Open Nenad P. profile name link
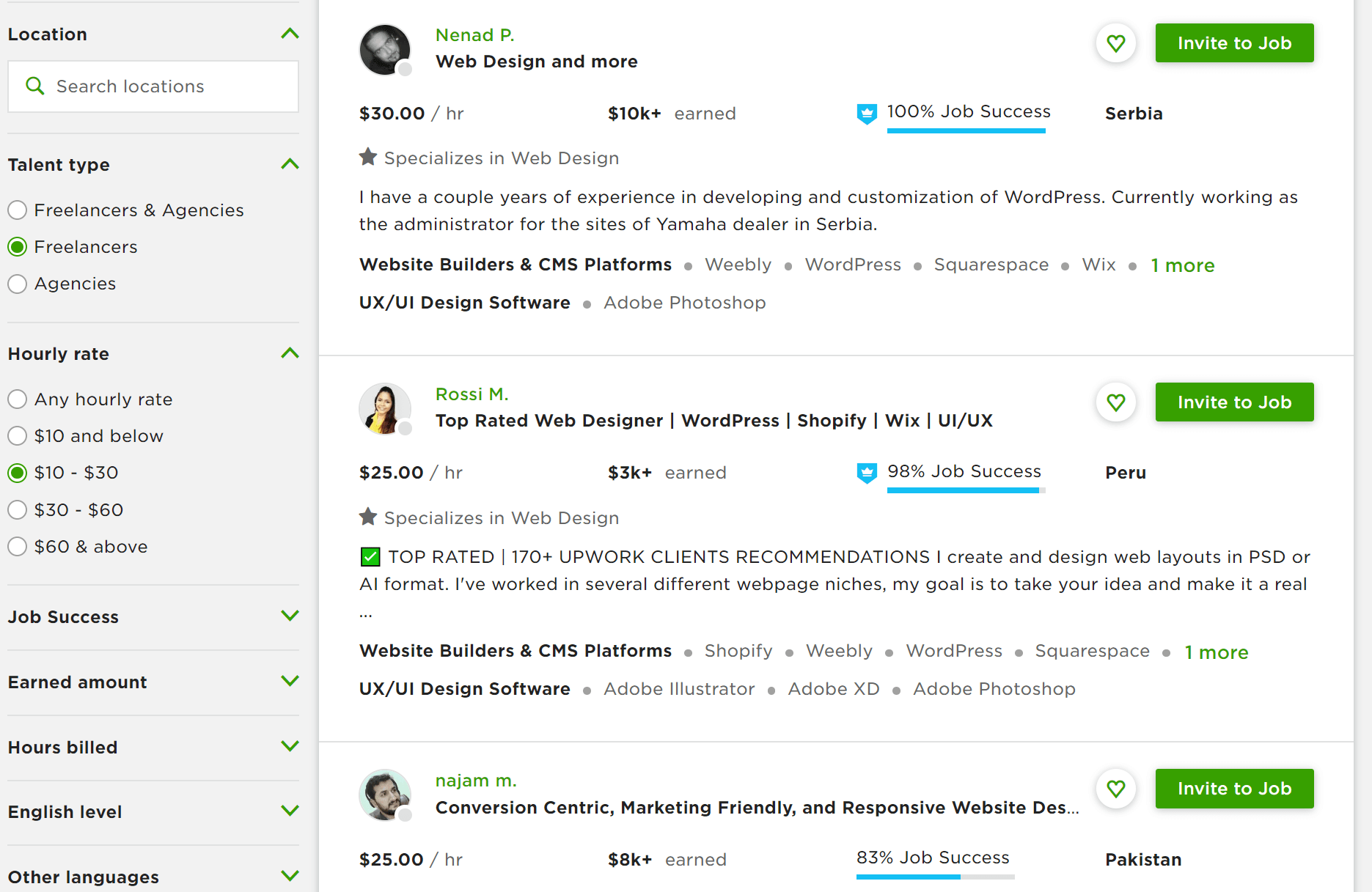Image resolution: width=1372 pixels, height=892 pixels. point(475,35)
